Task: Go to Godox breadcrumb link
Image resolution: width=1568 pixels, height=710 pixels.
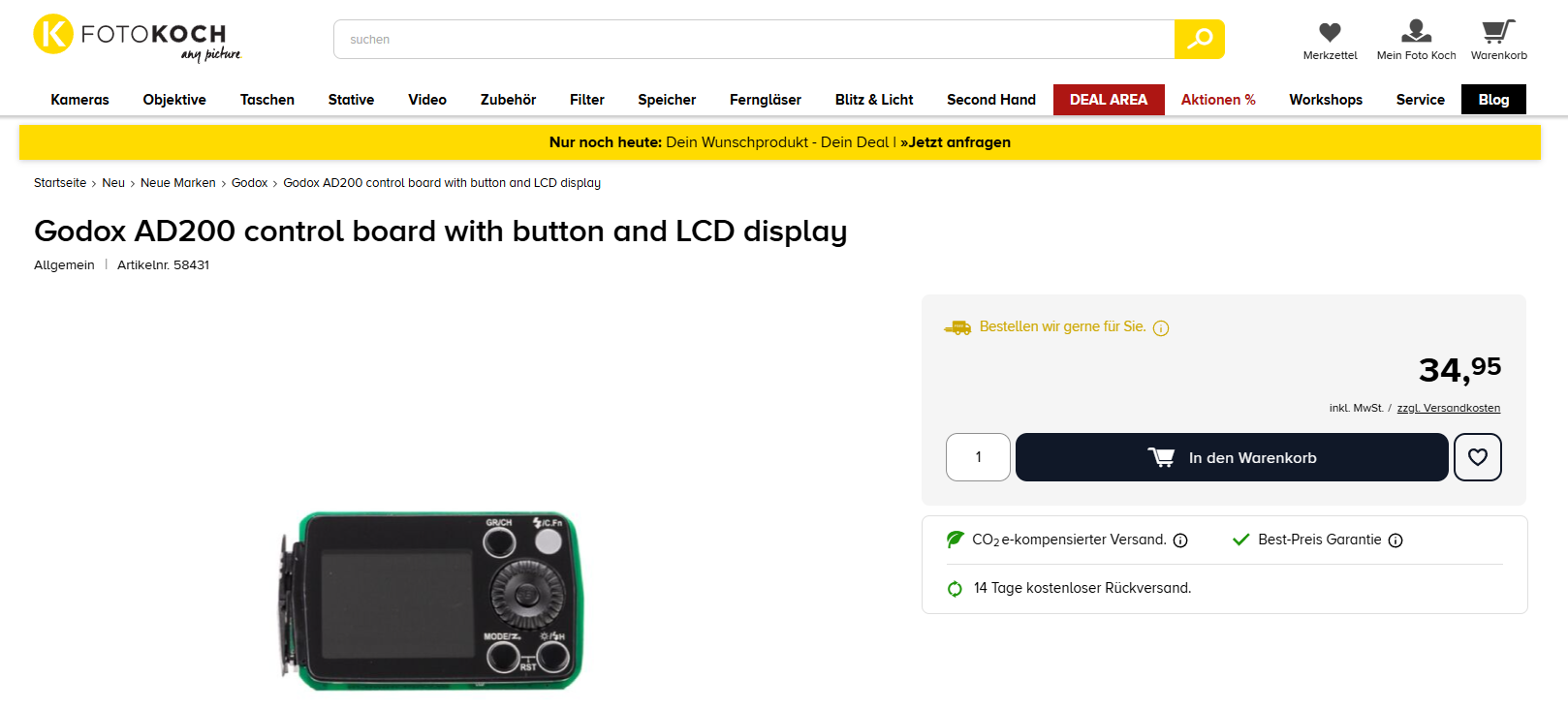Action: pyautogui.click(x=249, y=183)
